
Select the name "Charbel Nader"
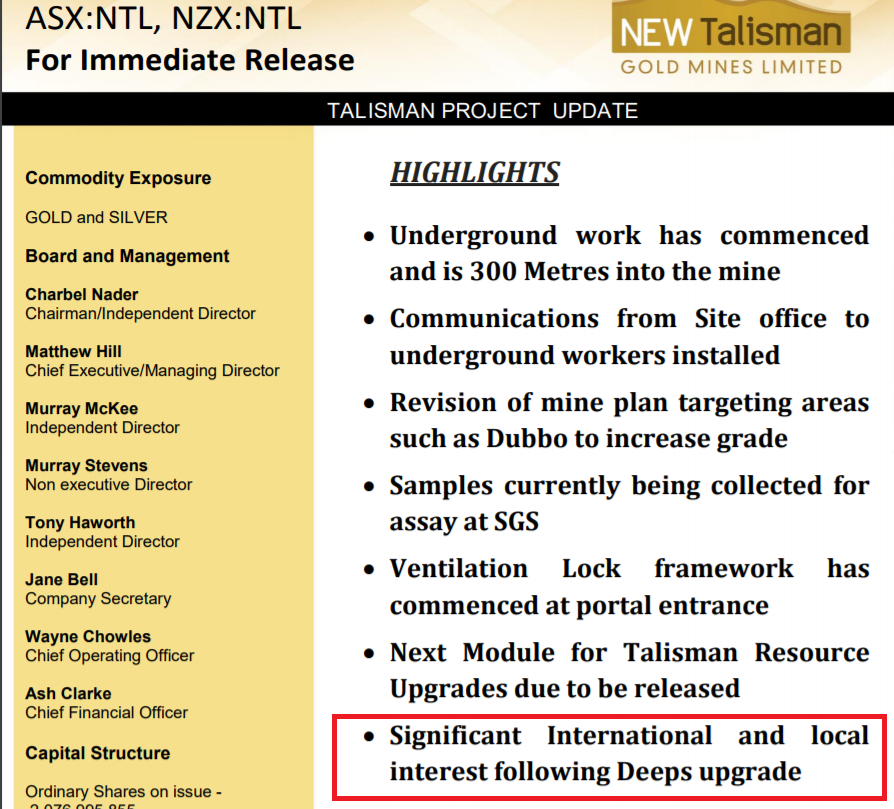point(82,294)
